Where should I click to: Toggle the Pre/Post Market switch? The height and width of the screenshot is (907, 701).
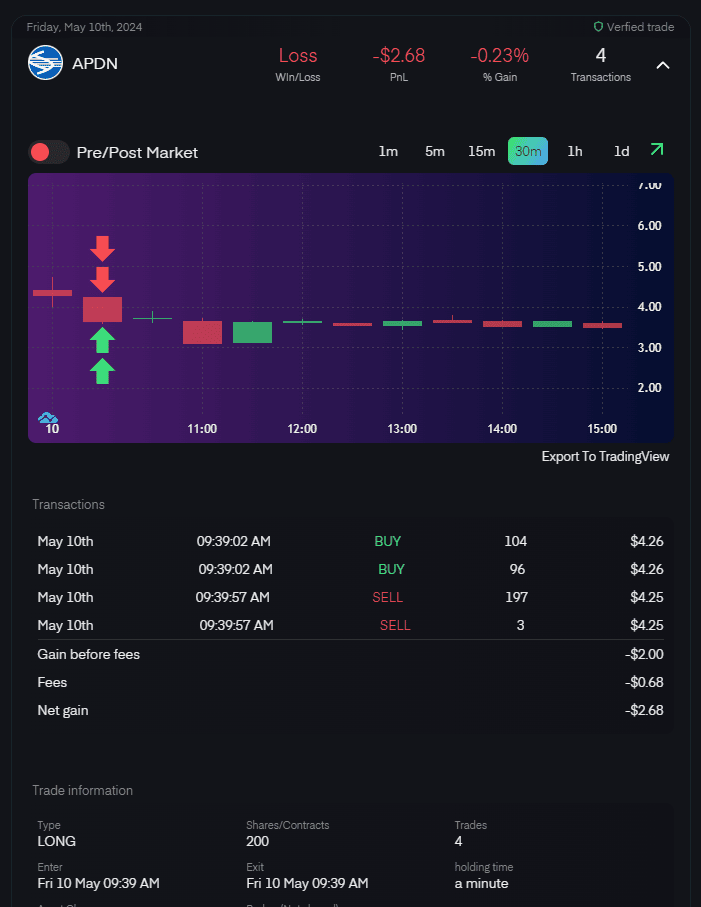click(49, 152)
